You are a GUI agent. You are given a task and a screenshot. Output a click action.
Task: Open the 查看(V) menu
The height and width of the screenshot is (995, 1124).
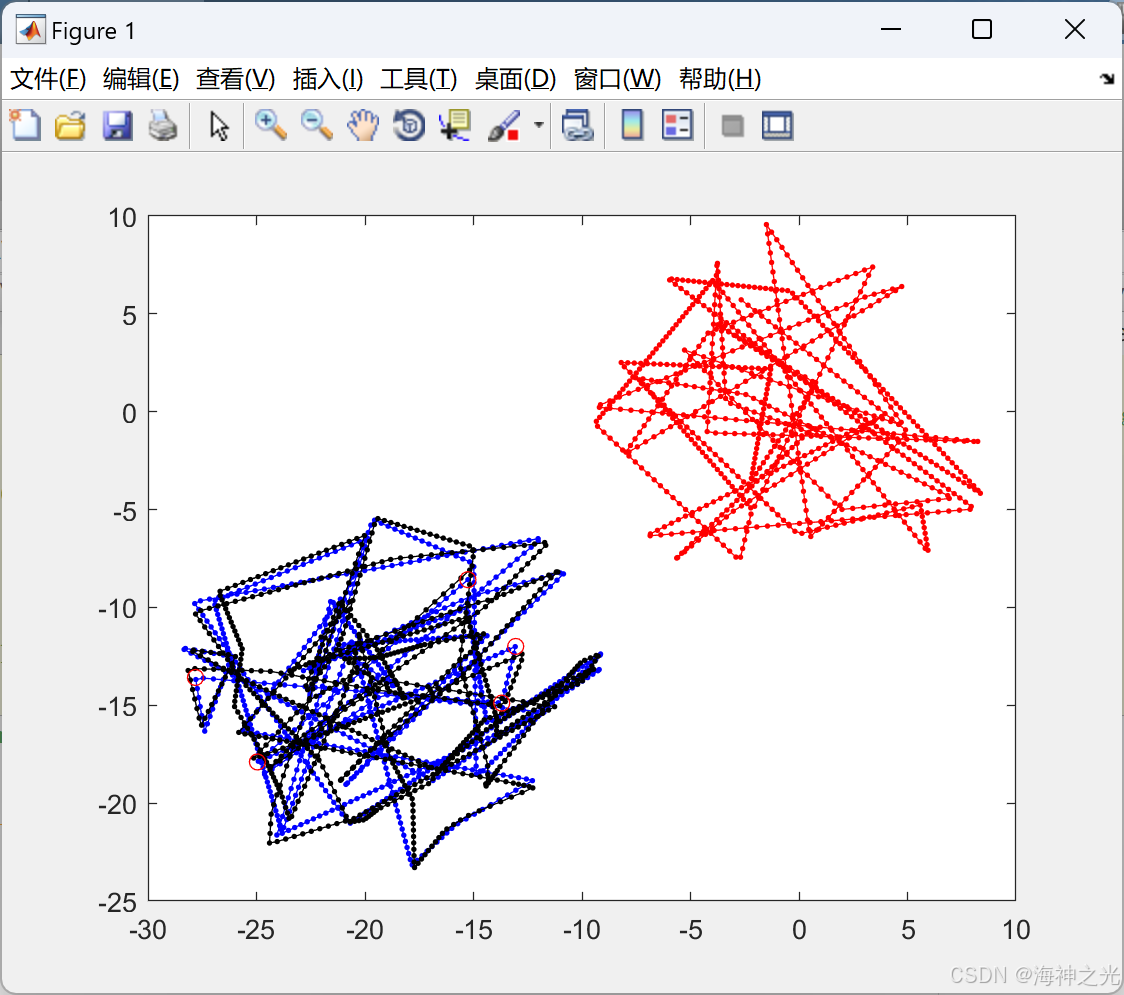(235, 79)
